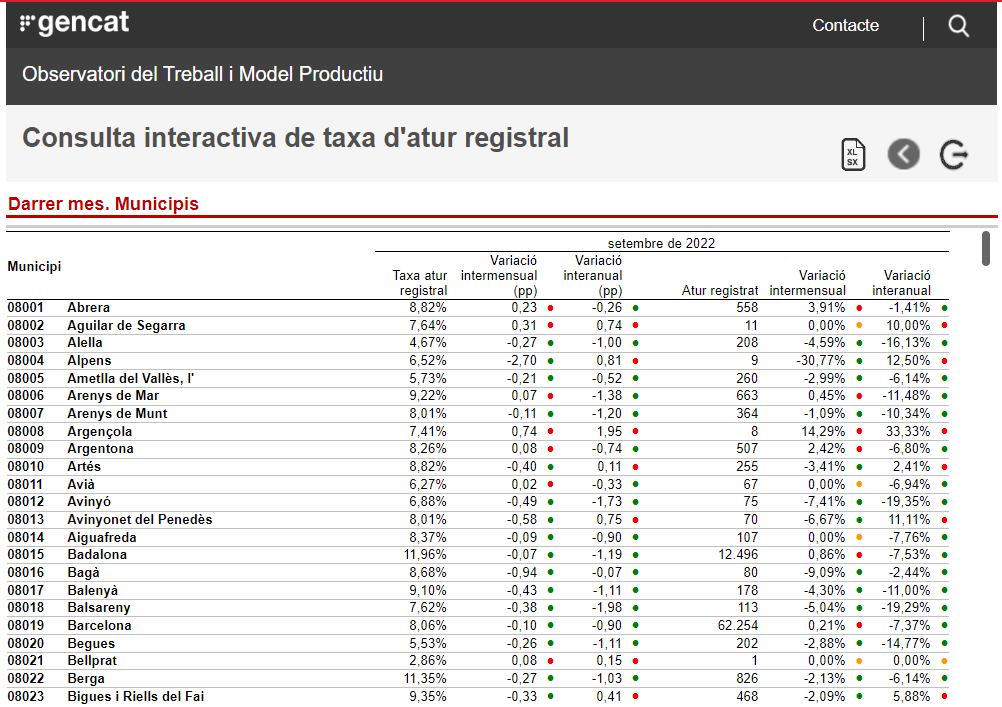The height and width of the screenshot is (707, 1002).
Task: Select the Balsareny municipality name
Action: tap(99, 608)
